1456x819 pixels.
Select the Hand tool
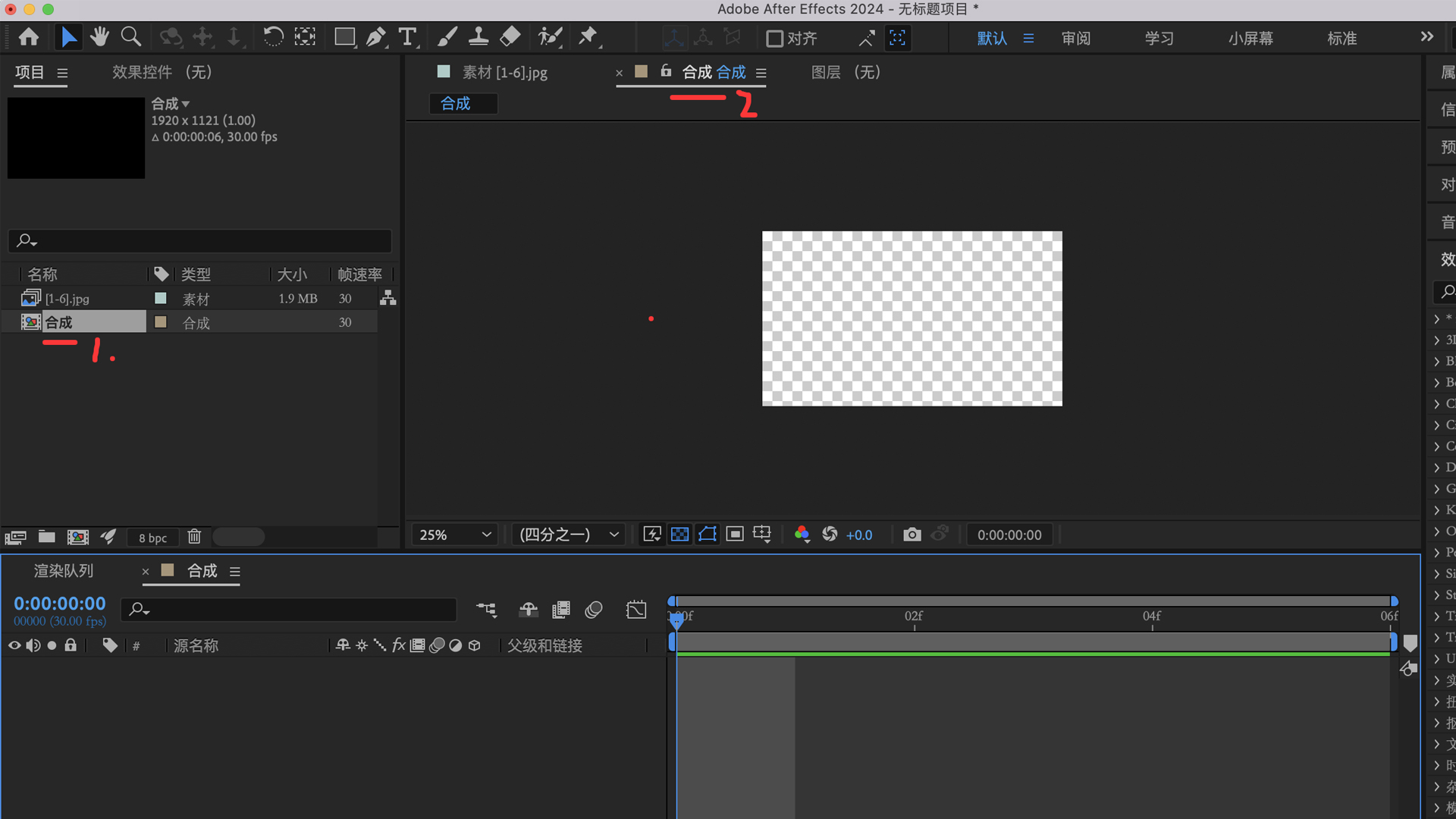[99, 36]
